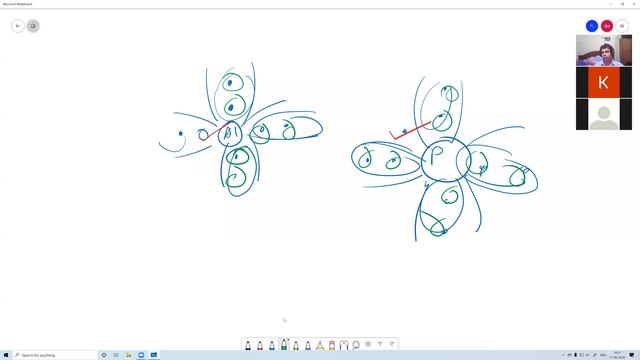Open the ruler tool
Screen dimensions: 640x360
[344, 345]
